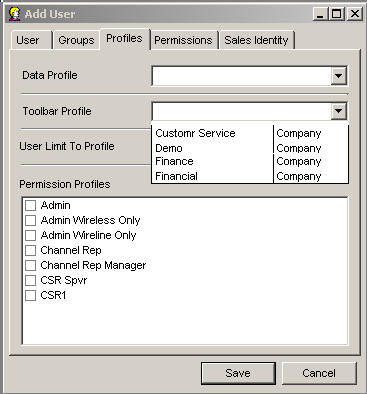This screenshot has height=394, width=367.
Task: Check the Admin permission profile
Action: (x=30, y=205)
